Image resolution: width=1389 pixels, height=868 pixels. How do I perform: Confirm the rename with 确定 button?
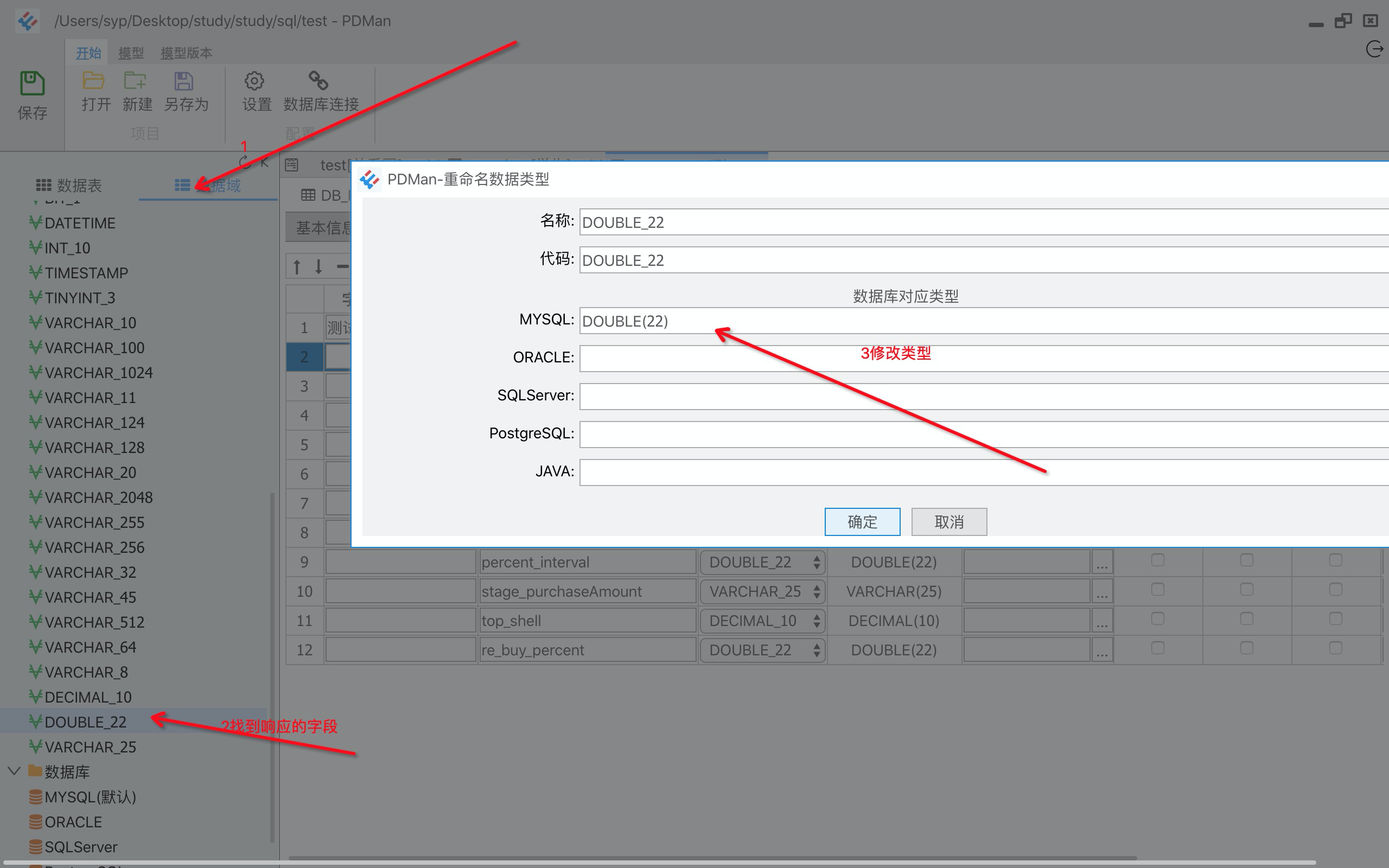(862, 521)
